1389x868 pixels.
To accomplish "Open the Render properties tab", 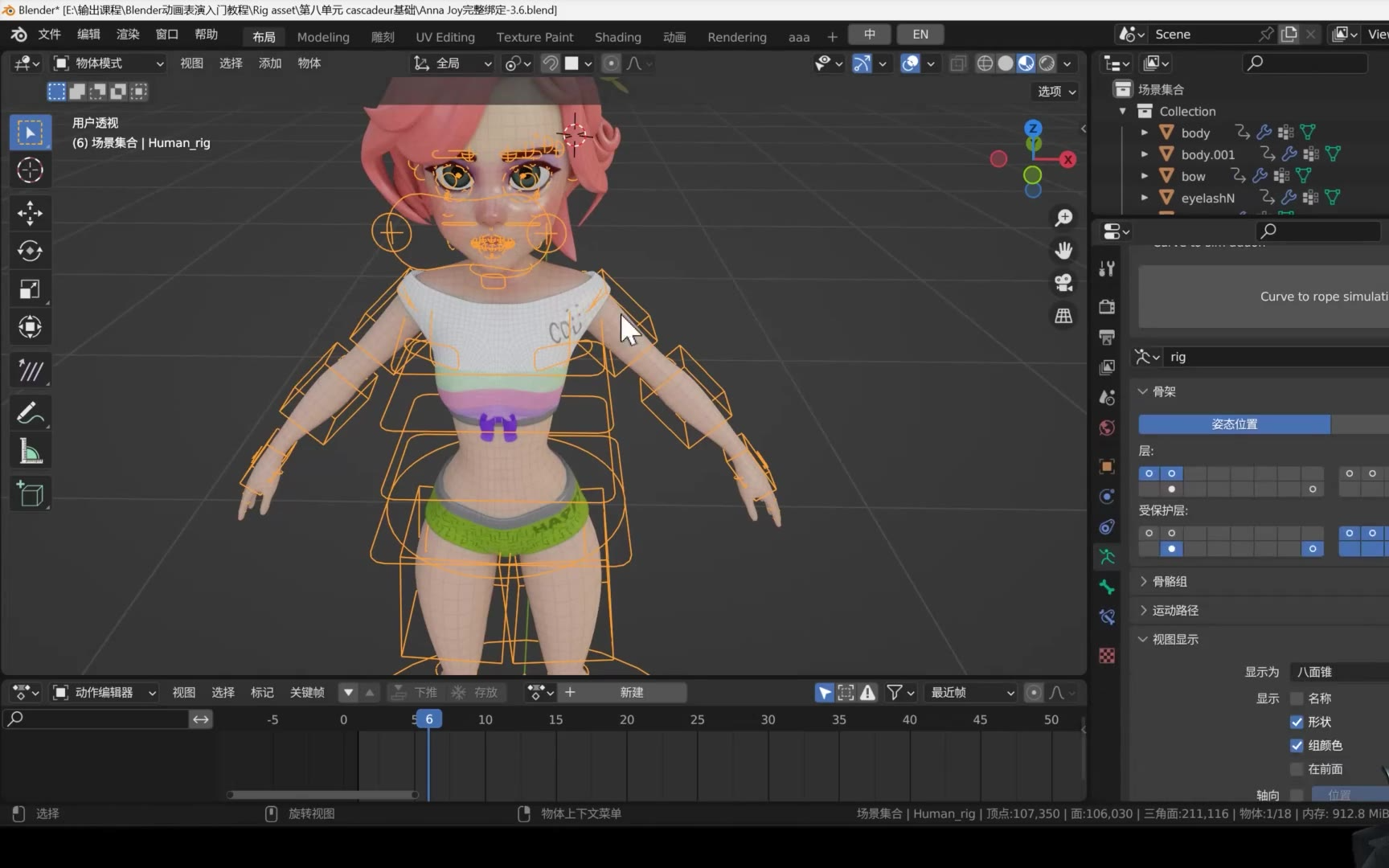I will click(x=1107, y=306).
